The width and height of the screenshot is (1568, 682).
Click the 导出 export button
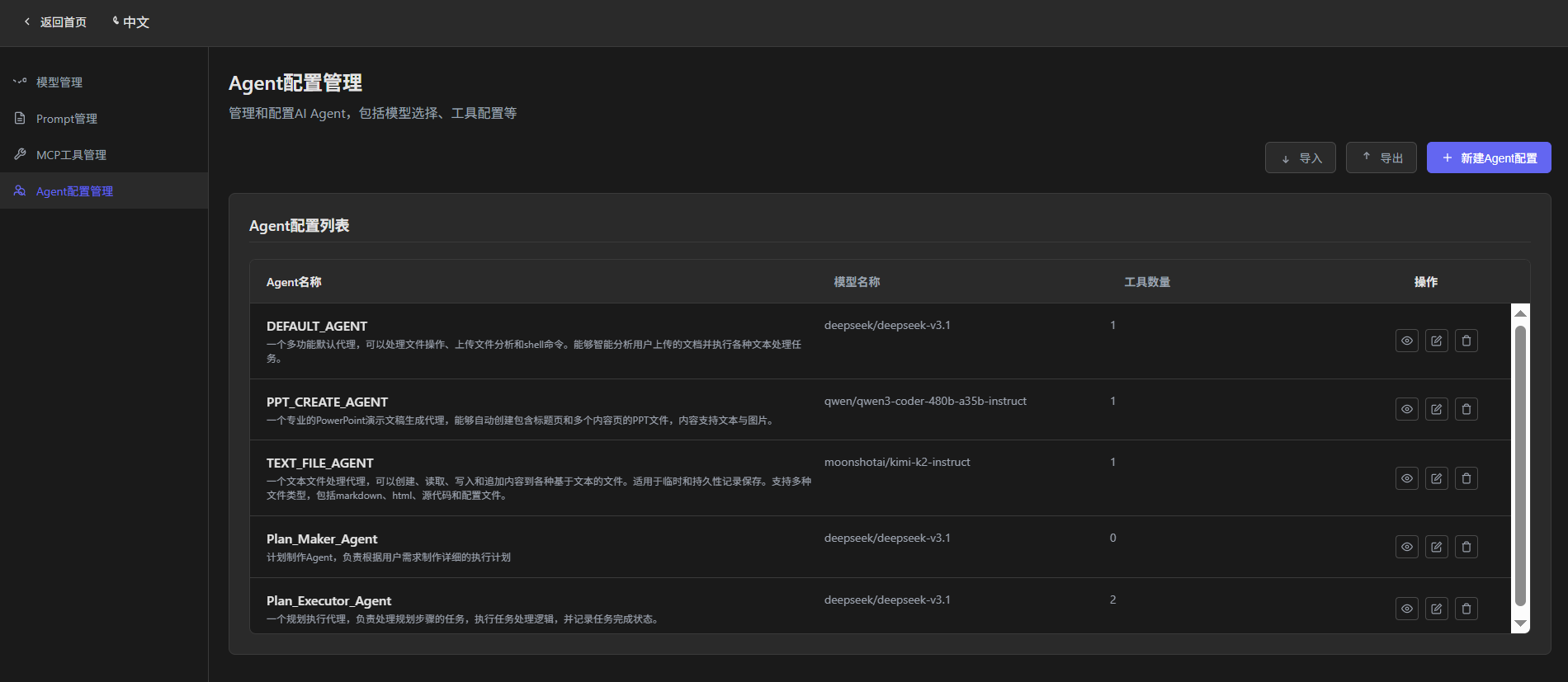coord(1381,158)
